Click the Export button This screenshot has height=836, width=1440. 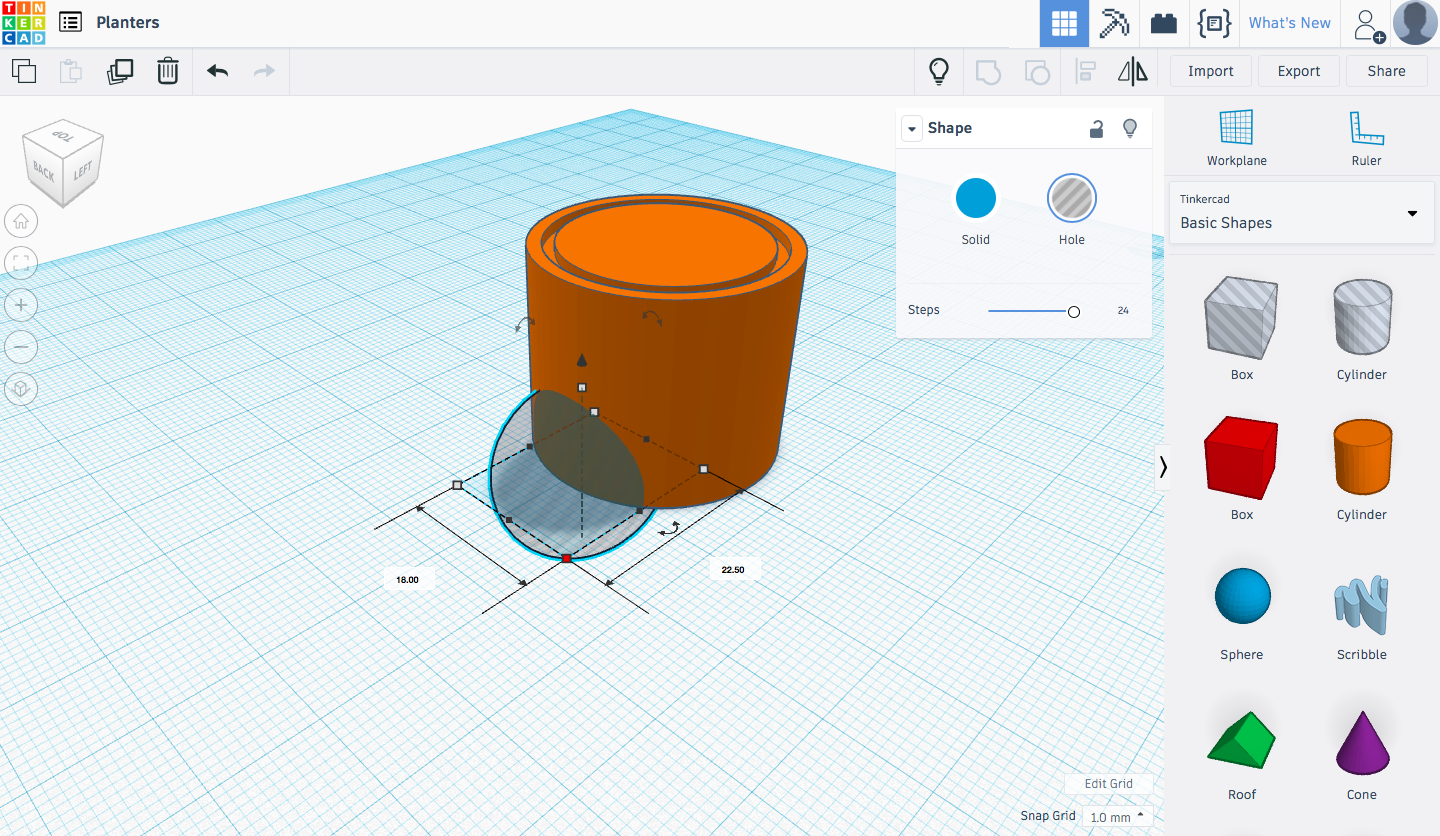click(x=1299, y=71)
